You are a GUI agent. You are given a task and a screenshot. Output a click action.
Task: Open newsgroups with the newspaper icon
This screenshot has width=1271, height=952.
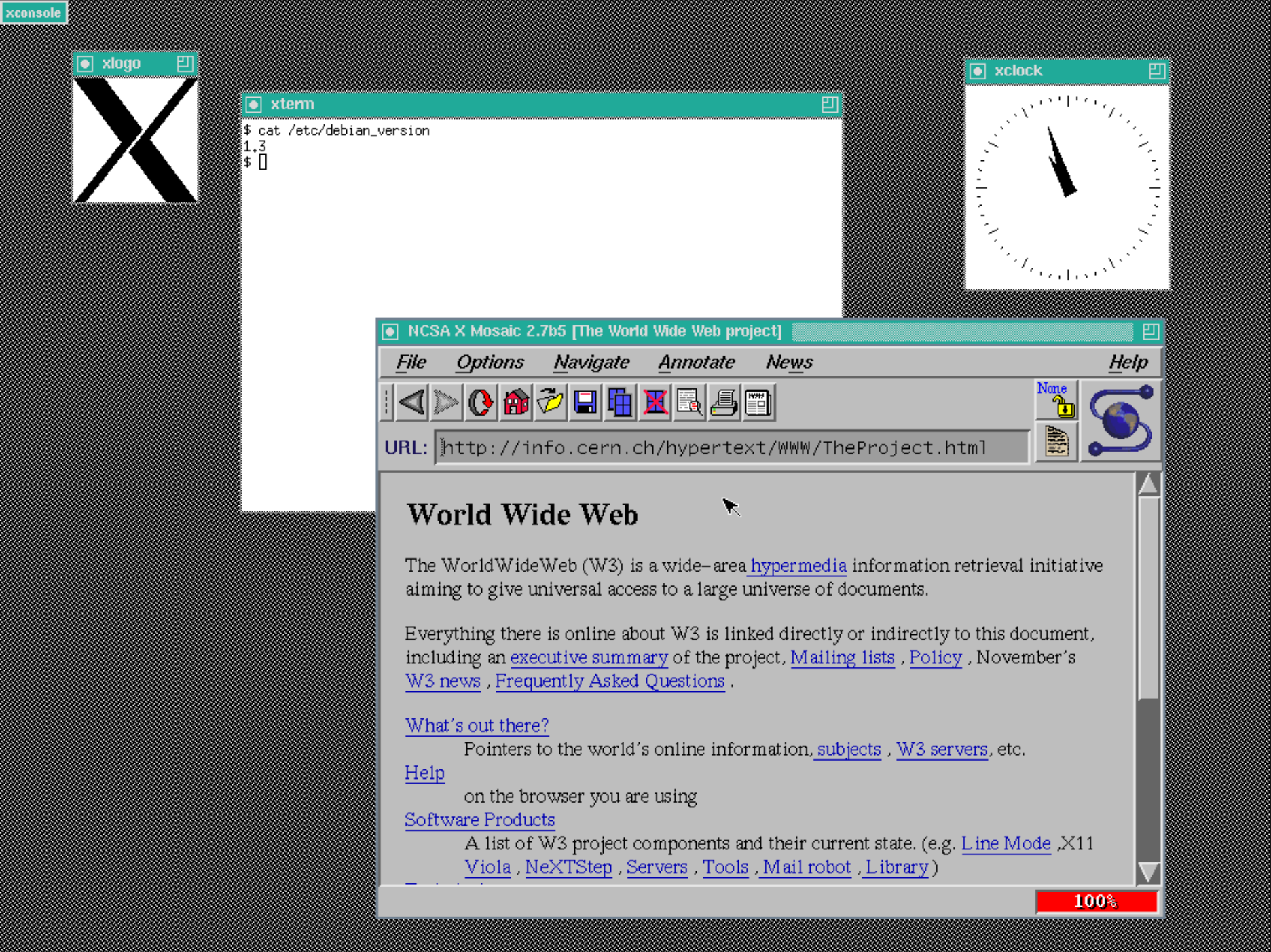click(758, 403)
